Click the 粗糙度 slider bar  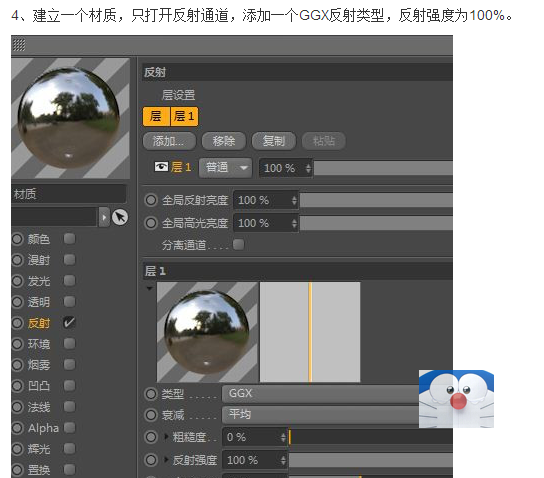371,437
